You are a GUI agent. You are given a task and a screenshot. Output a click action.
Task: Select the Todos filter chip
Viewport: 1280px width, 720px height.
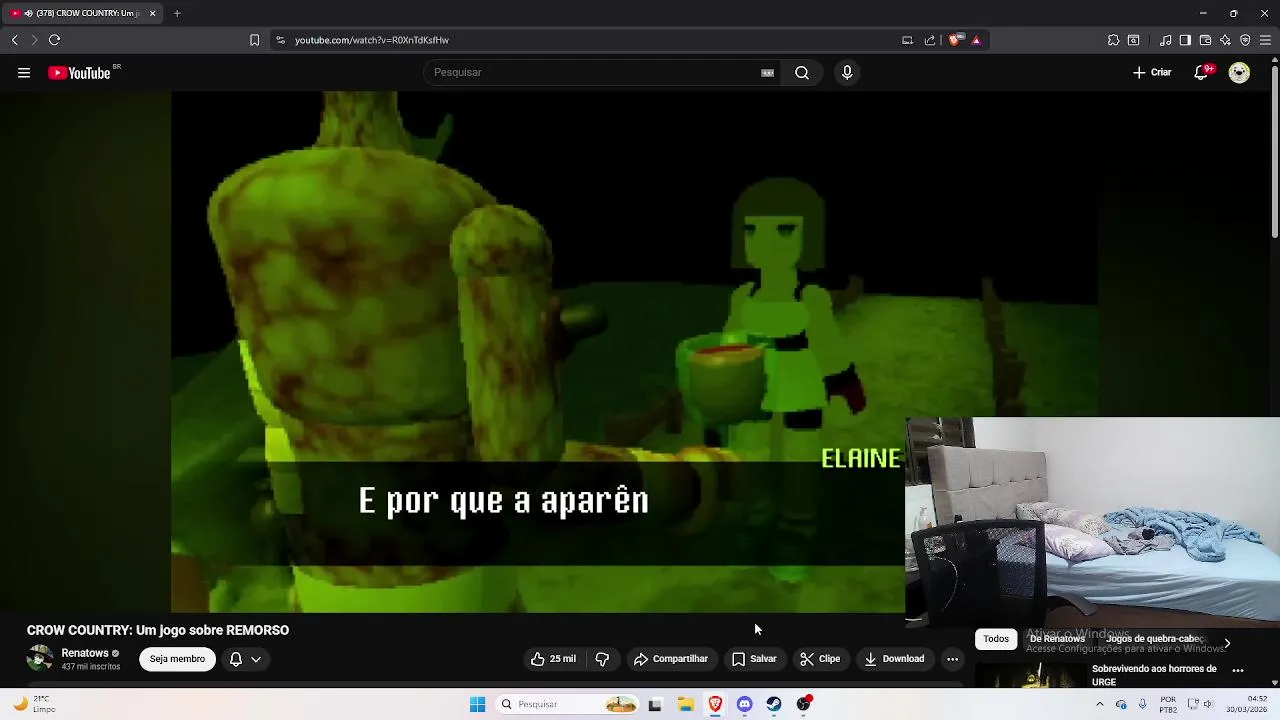click(x=996, y=639)
